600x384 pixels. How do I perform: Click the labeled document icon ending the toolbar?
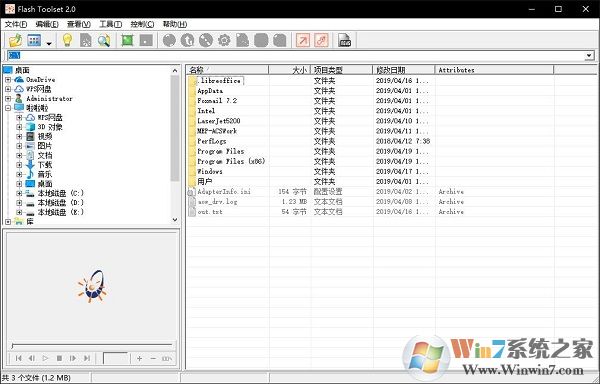(345, 40)
